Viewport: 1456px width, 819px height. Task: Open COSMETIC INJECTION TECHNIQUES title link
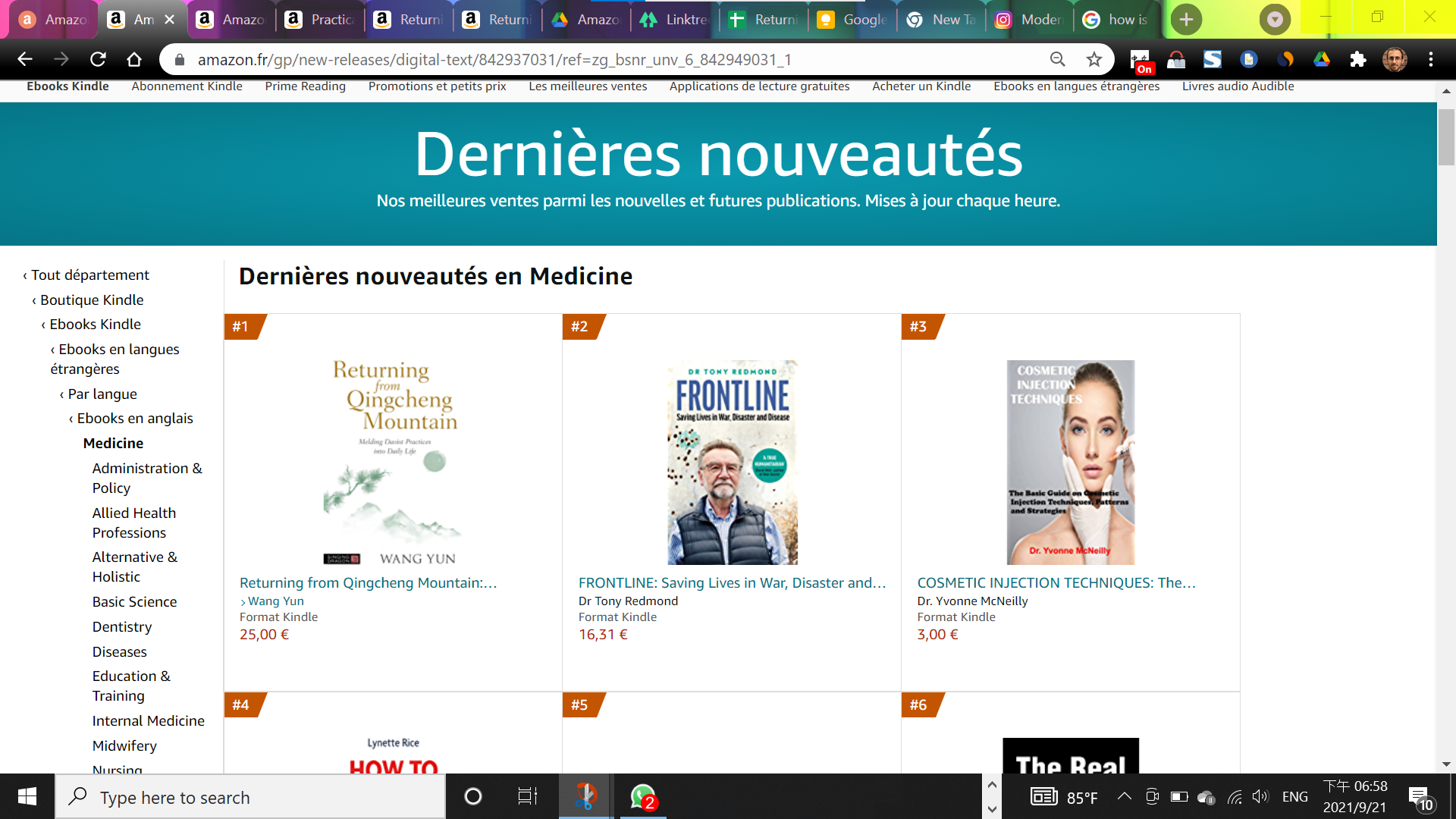click(1056, 582)
